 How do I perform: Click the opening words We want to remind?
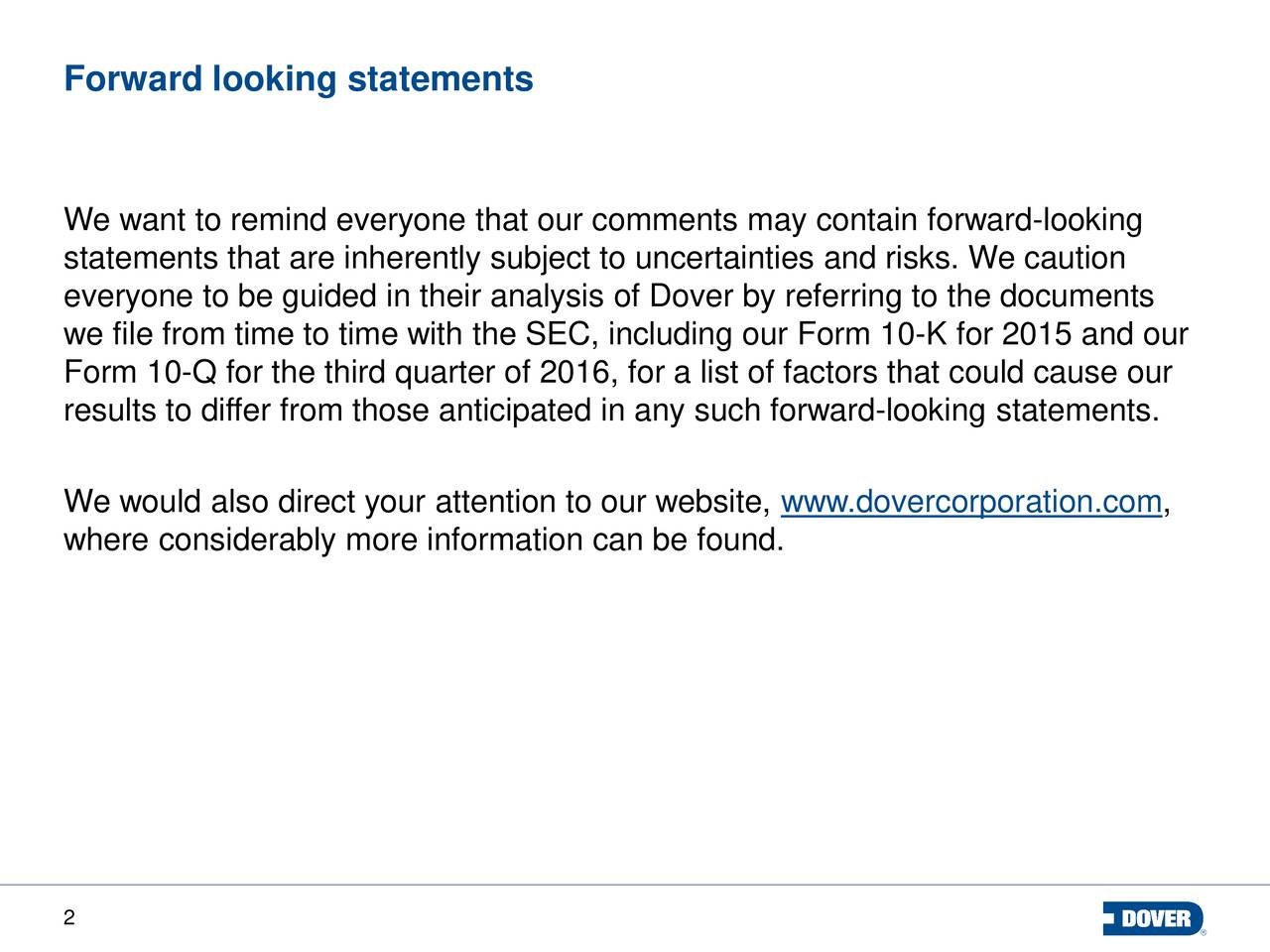pos(197,222)
